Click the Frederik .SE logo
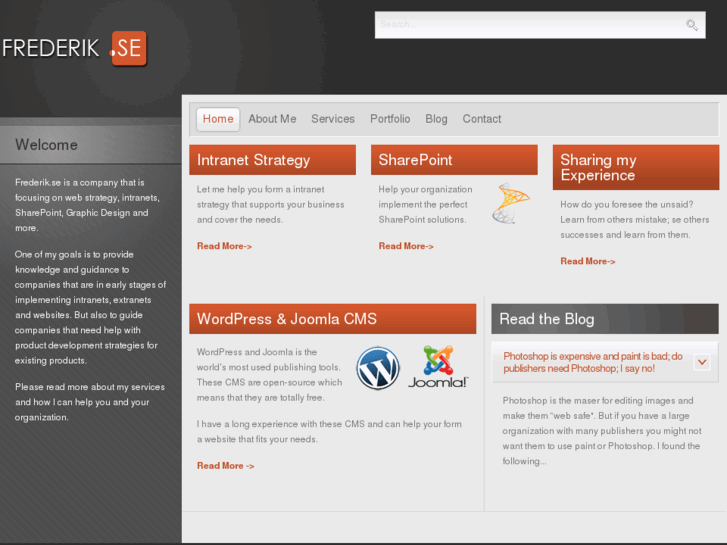 [74, 48]
